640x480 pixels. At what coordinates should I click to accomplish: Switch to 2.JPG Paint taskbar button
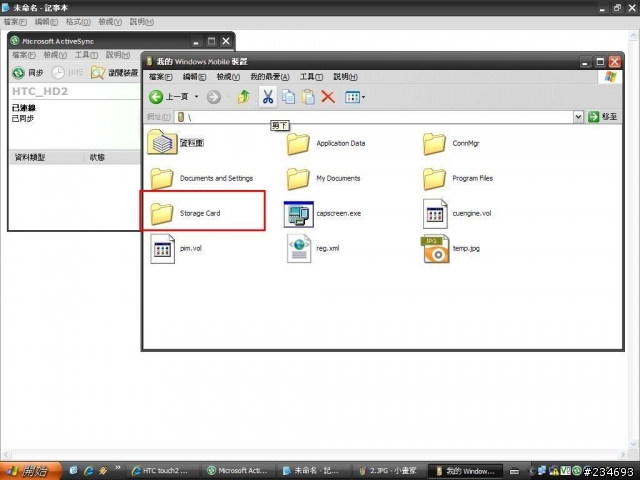pyautogui.click(x=388, y=471)
